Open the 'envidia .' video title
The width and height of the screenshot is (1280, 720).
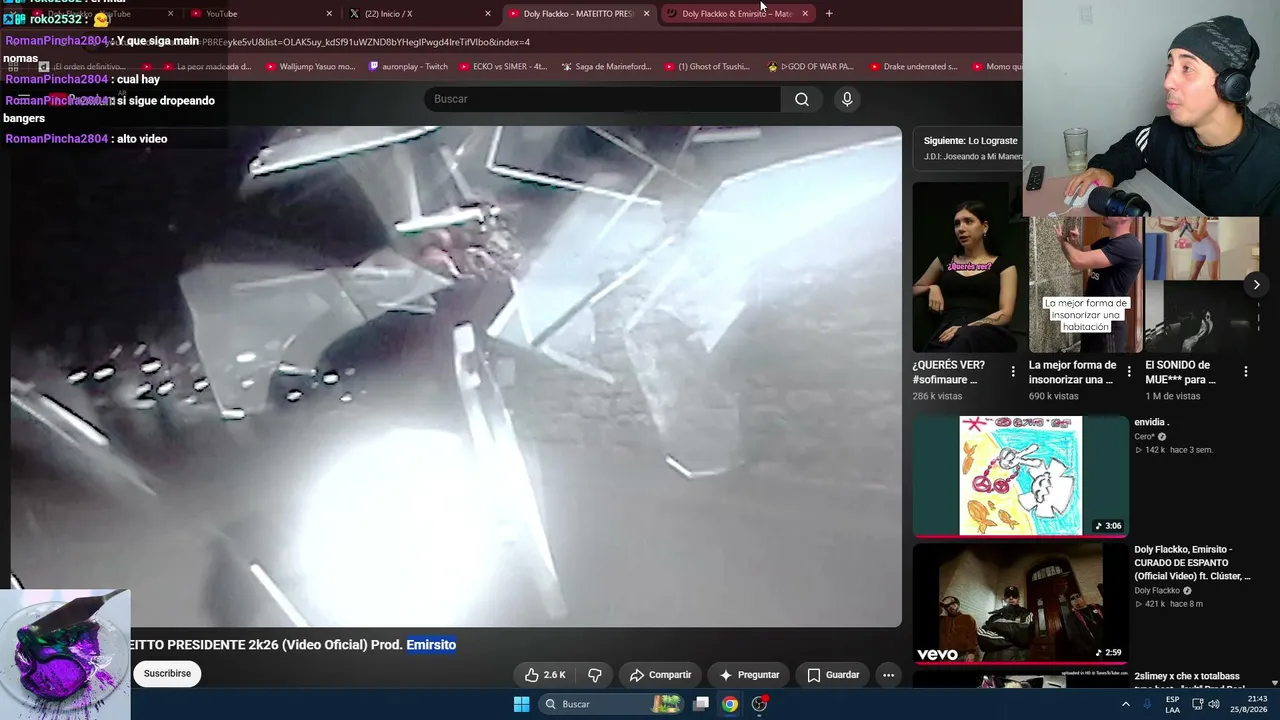[1152, 422]
